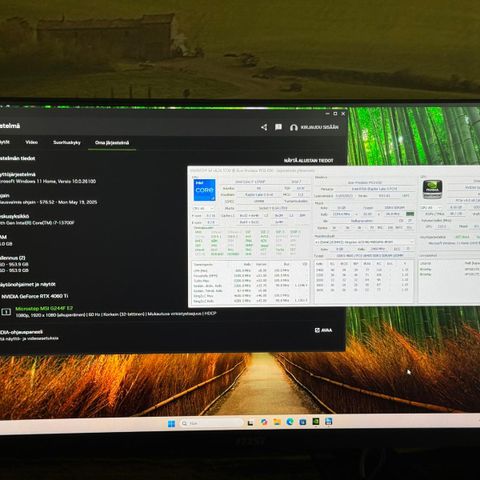Switch to the Video tab
The height and width of the screenshot is (480, 480).
click(x=32, y=142)
